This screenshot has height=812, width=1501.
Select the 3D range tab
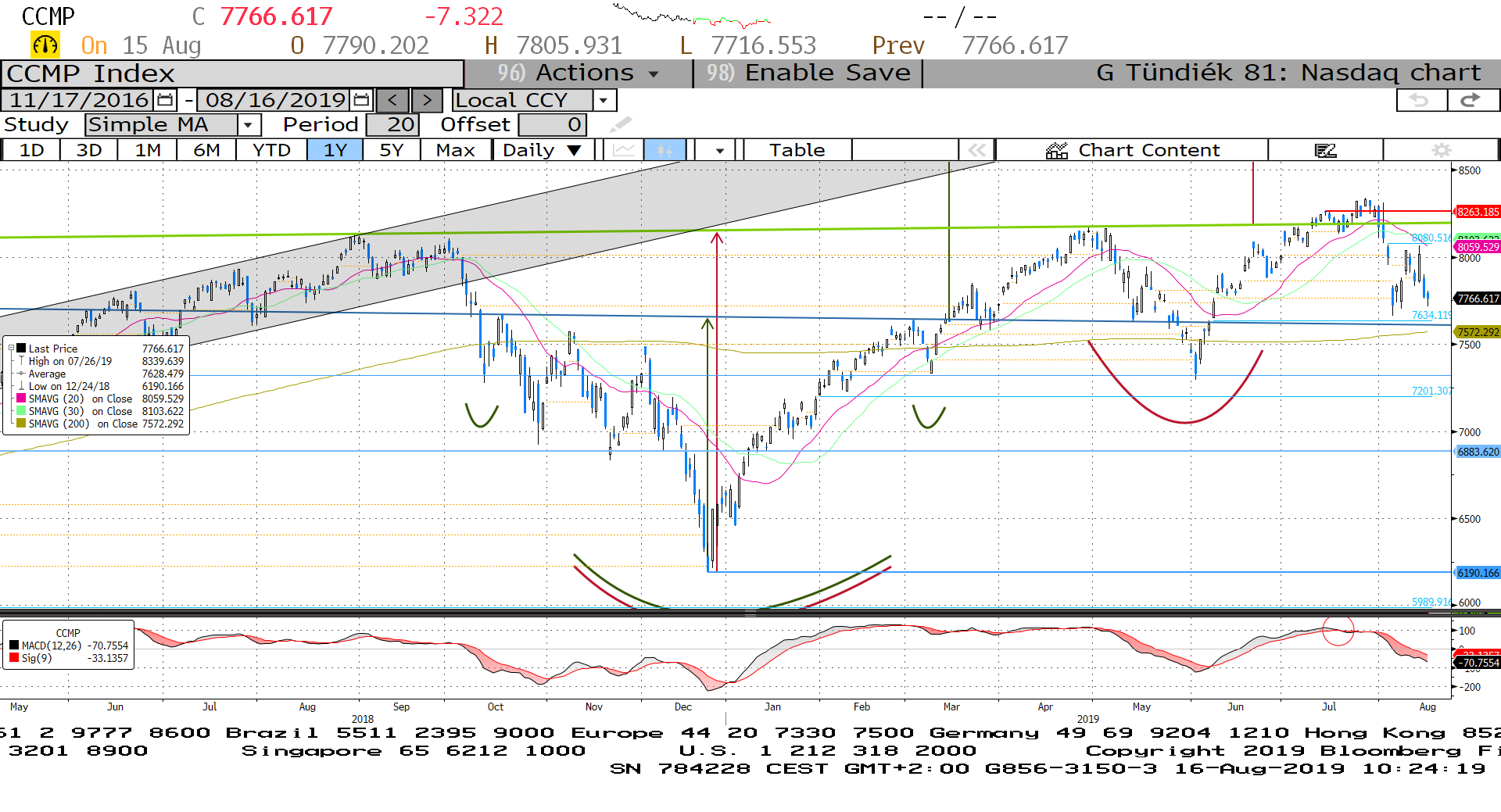(89, 150)
